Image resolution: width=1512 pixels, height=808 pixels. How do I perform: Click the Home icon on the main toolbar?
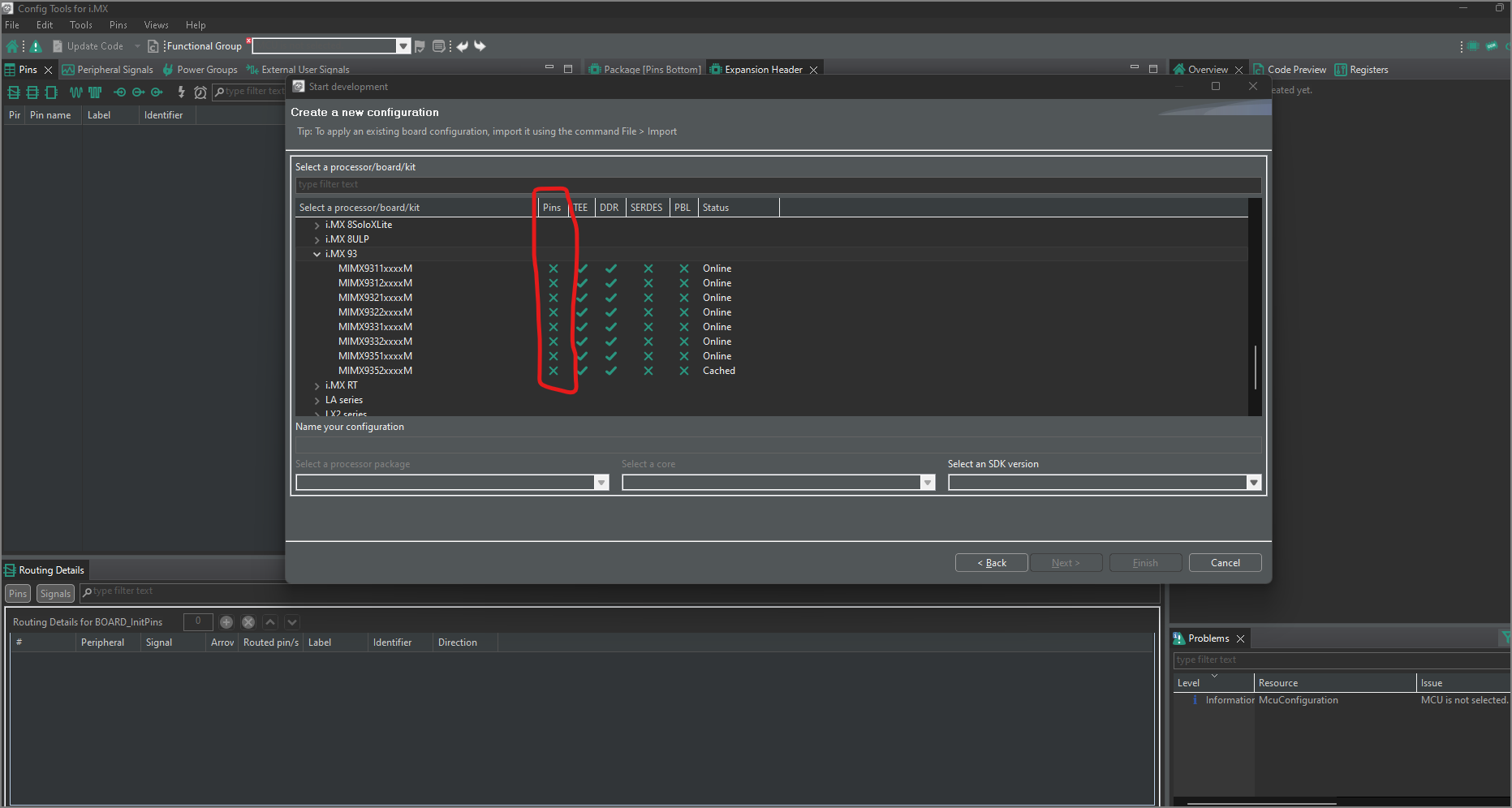point(12,46)
